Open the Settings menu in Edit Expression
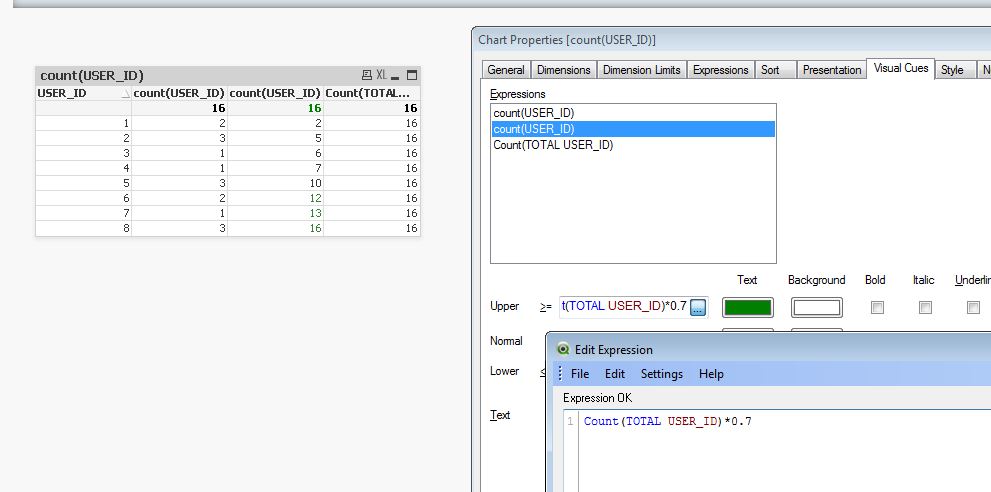 [661, 374]
